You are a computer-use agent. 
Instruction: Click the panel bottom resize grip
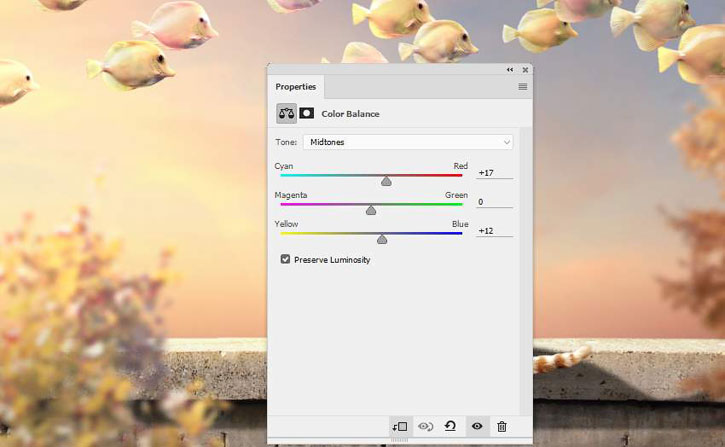point(399,440)
